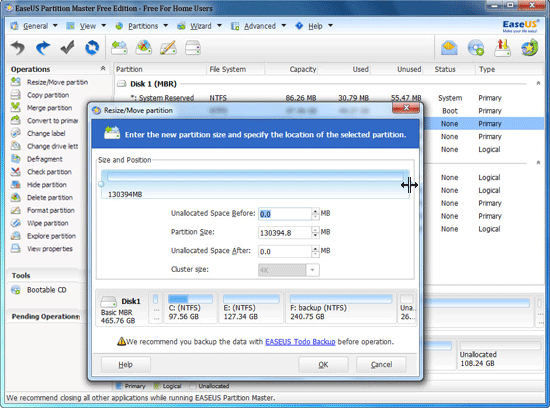Click the Change label pencil toolbar icon
The image size is (550, 408).
(168, 48)
